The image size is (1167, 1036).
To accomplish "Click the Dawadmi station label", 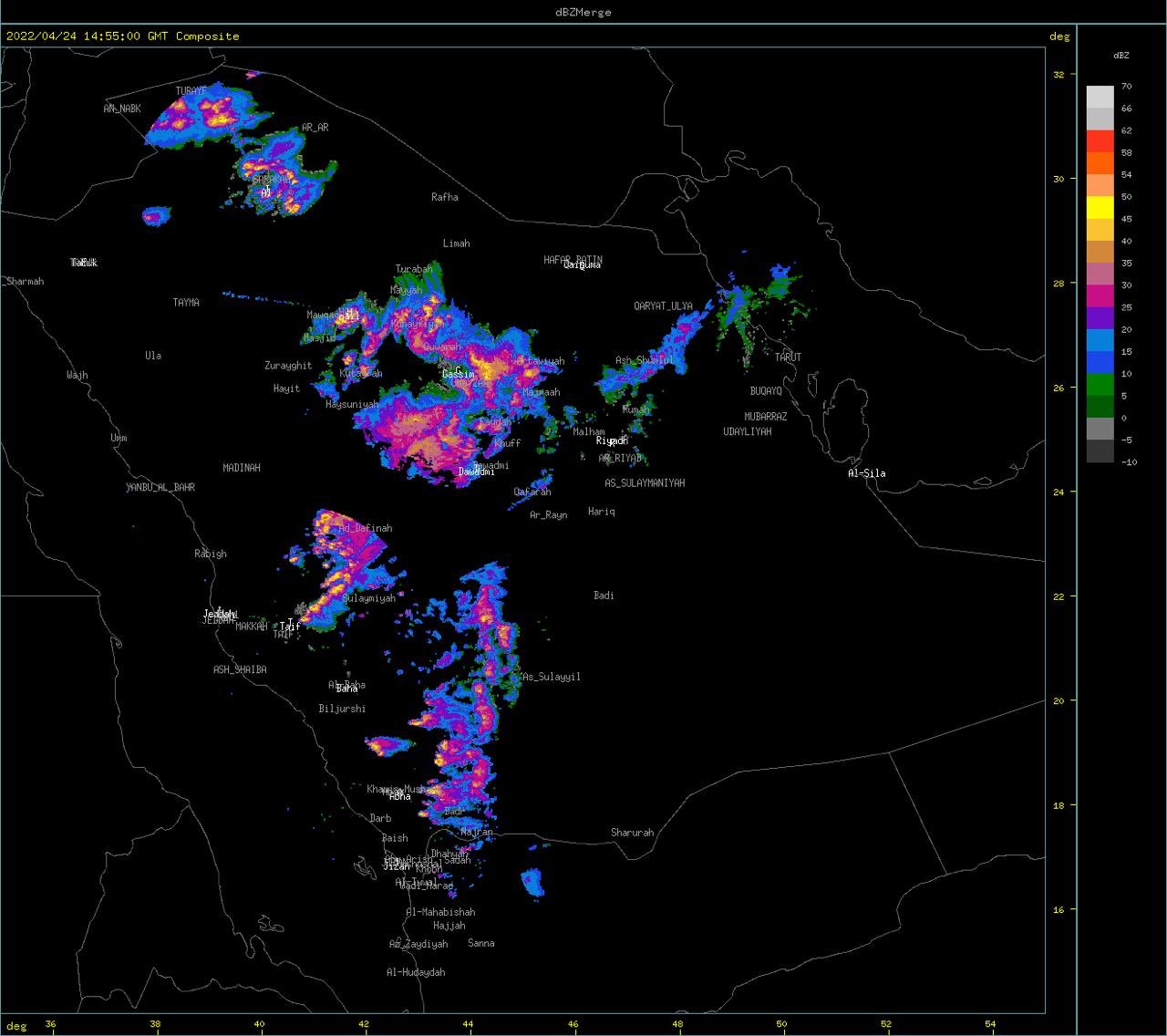I will pyautogui.click(x=477, y=472).
